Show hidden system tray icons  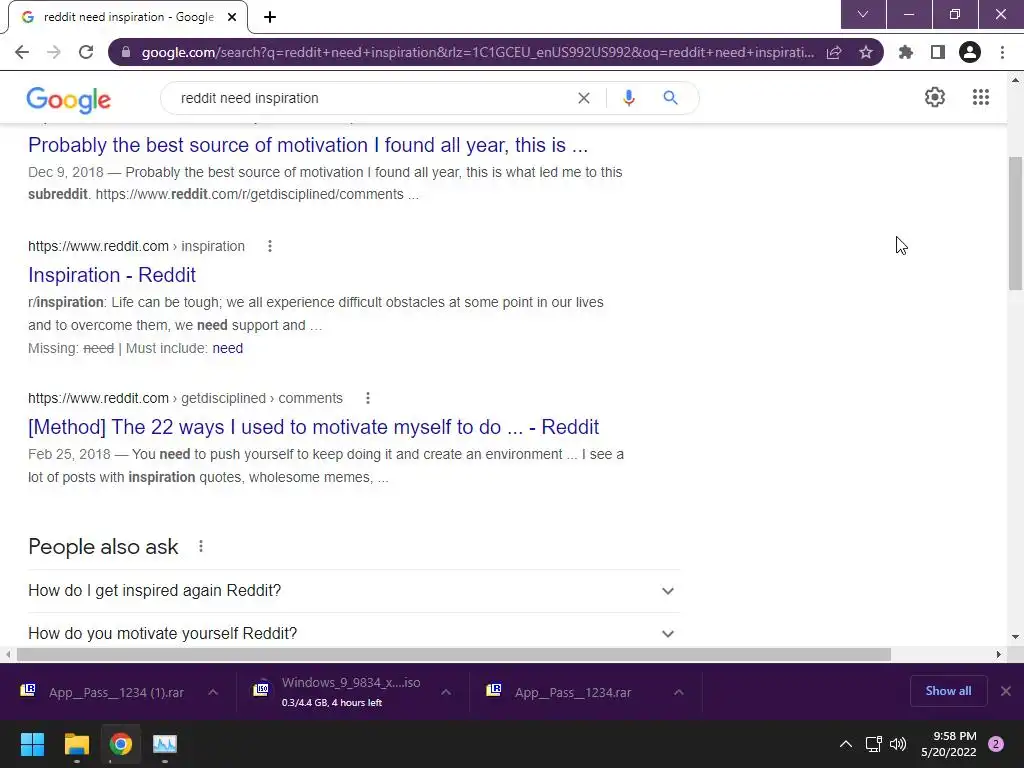pyautogui.click(x=846, y=744)
